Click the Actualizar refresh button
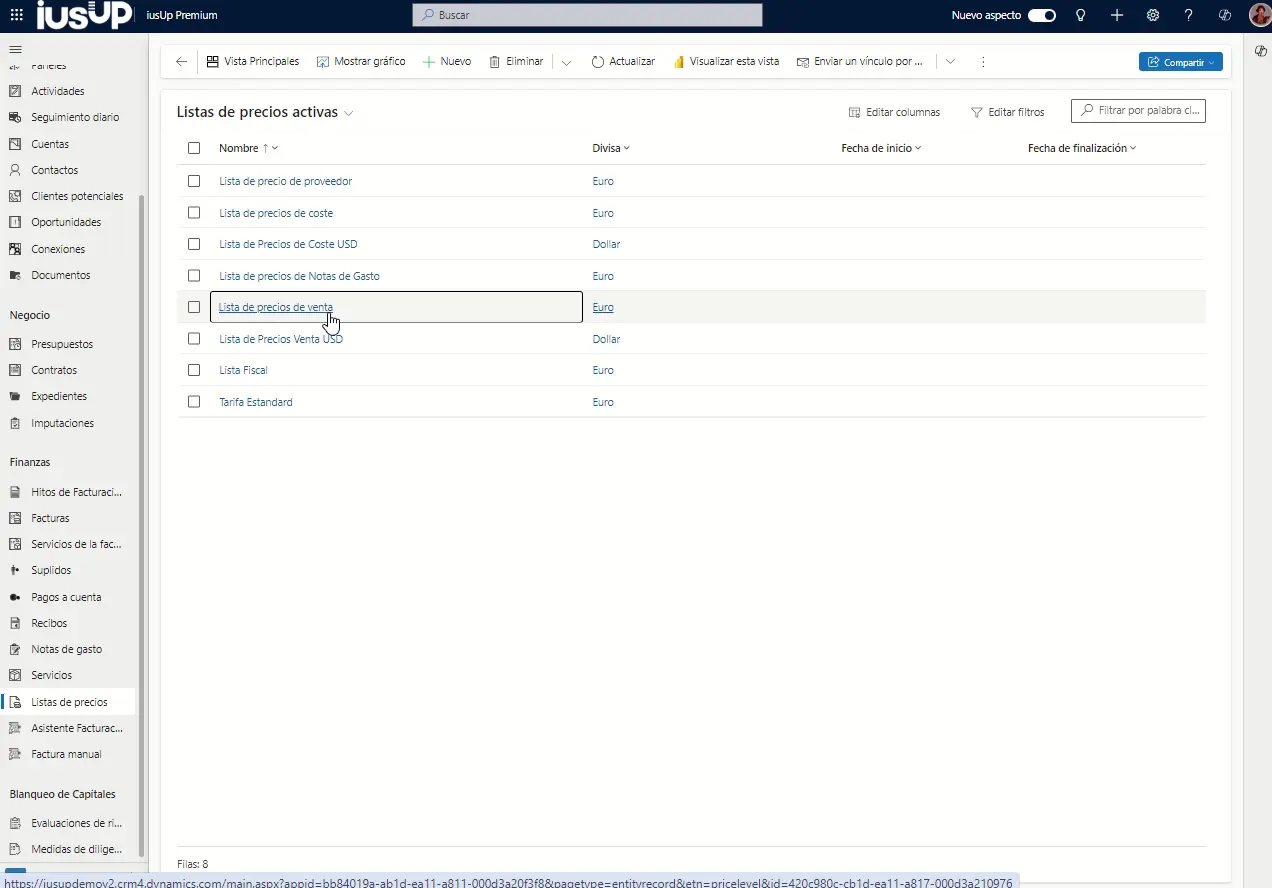The width and height of the screenshot is (1272, 888). point(623,61)
